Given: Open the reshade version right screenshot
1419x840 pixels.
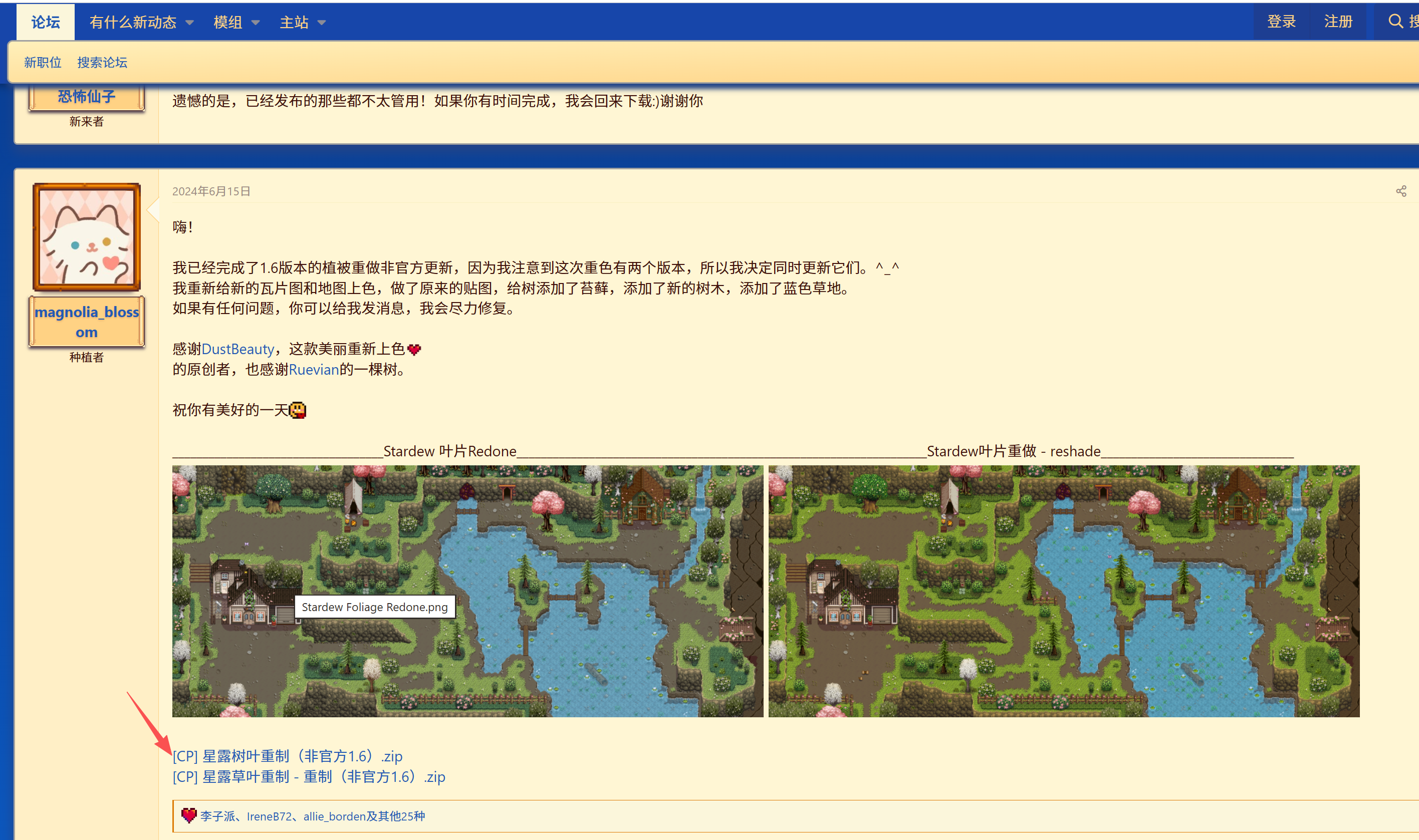Looking at the screenshot, I should pyautogui.click(x=1064, y=591).
